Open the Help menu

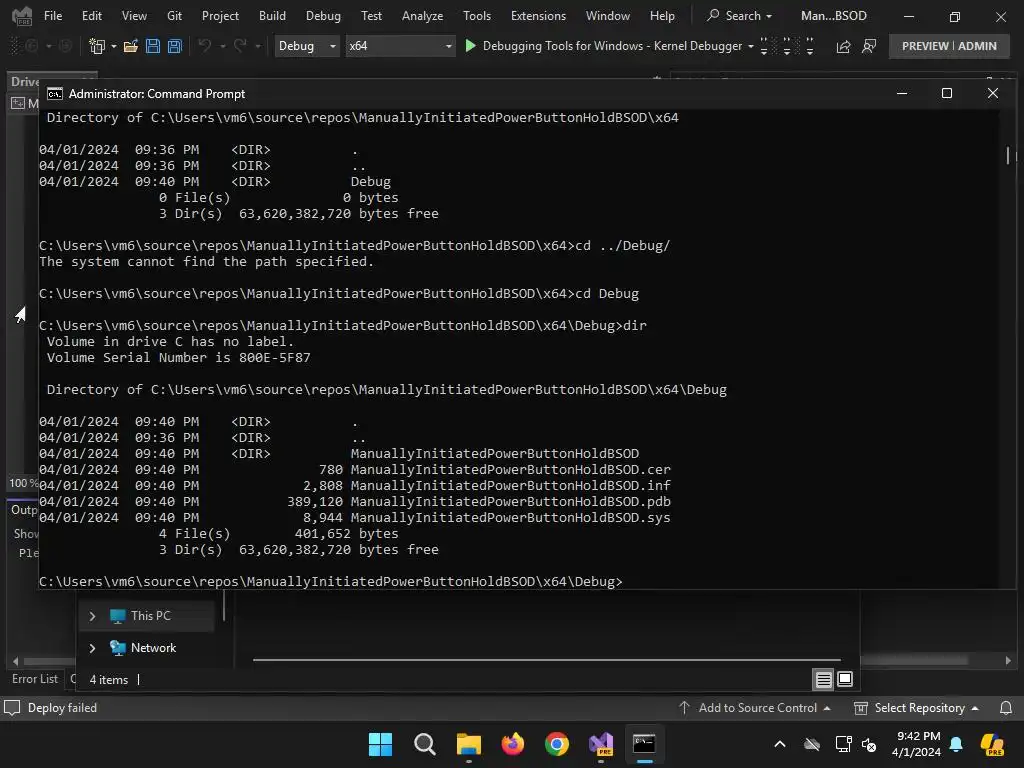[x=662, y=16]
